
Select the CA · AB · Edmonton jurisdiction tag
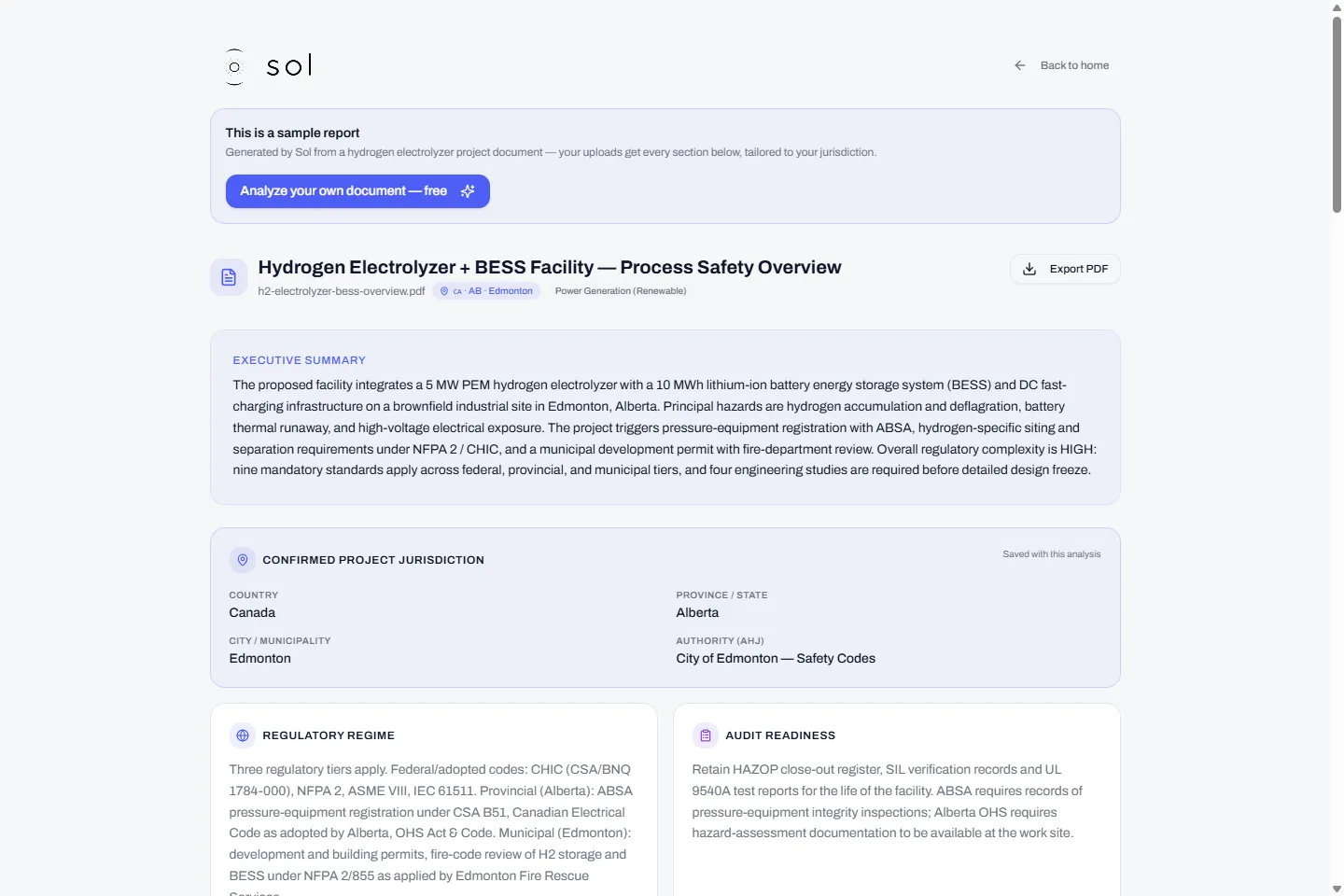pos(486,291)
